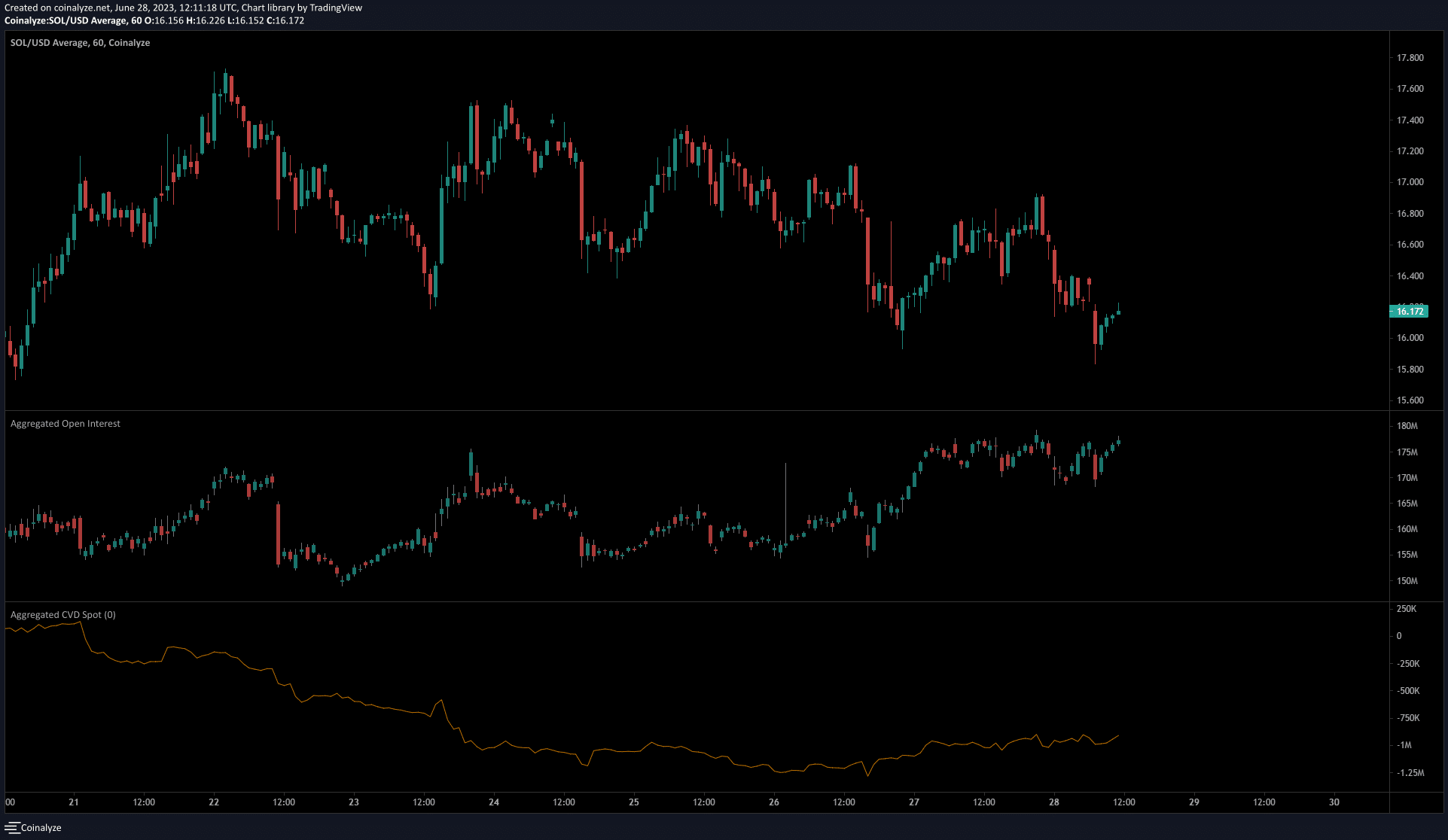
Task: Click the 165M open interest axis label
Action: tap(1407, 504)
